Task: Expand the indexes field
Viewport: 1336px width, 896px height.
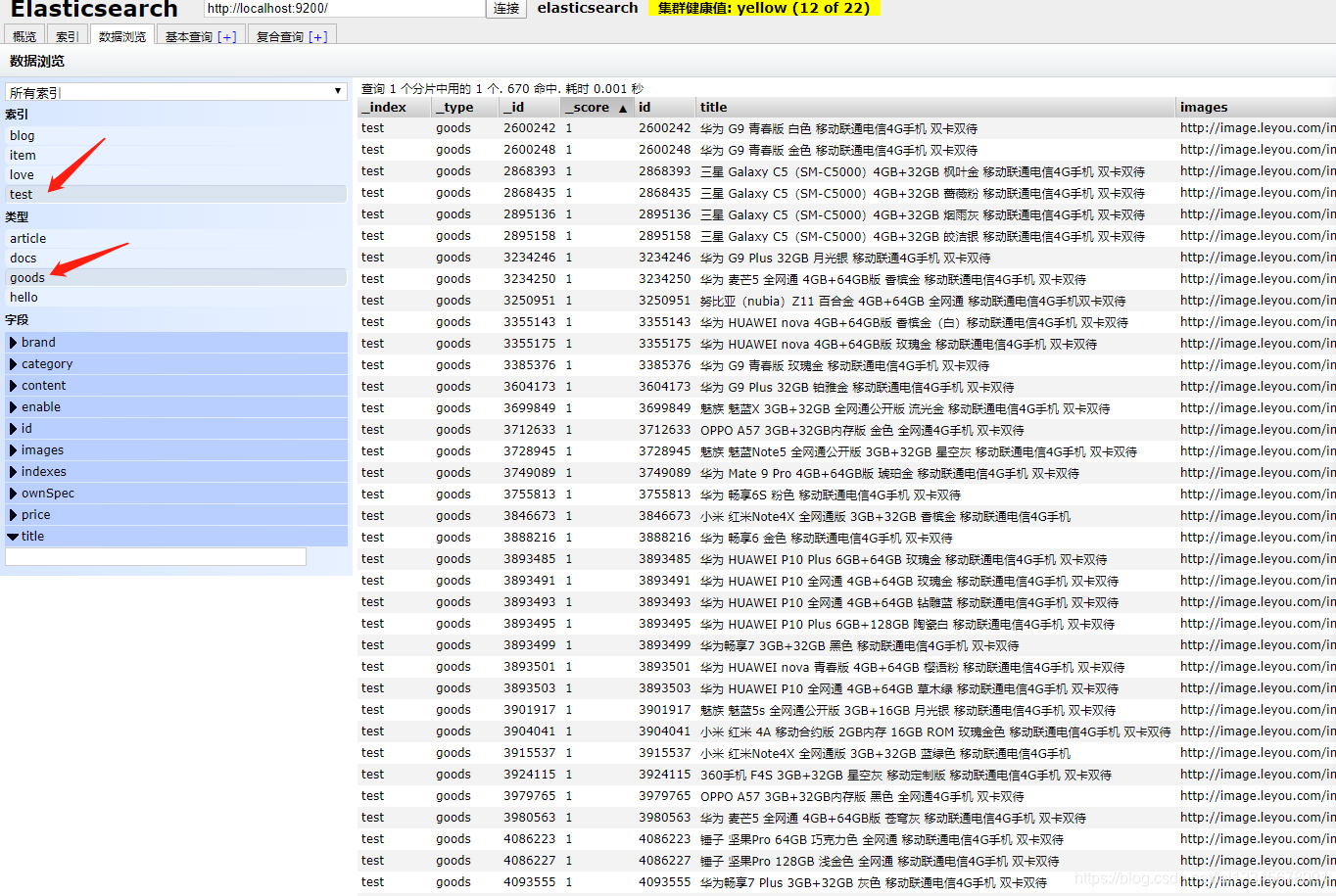Action: click(176, 472)
